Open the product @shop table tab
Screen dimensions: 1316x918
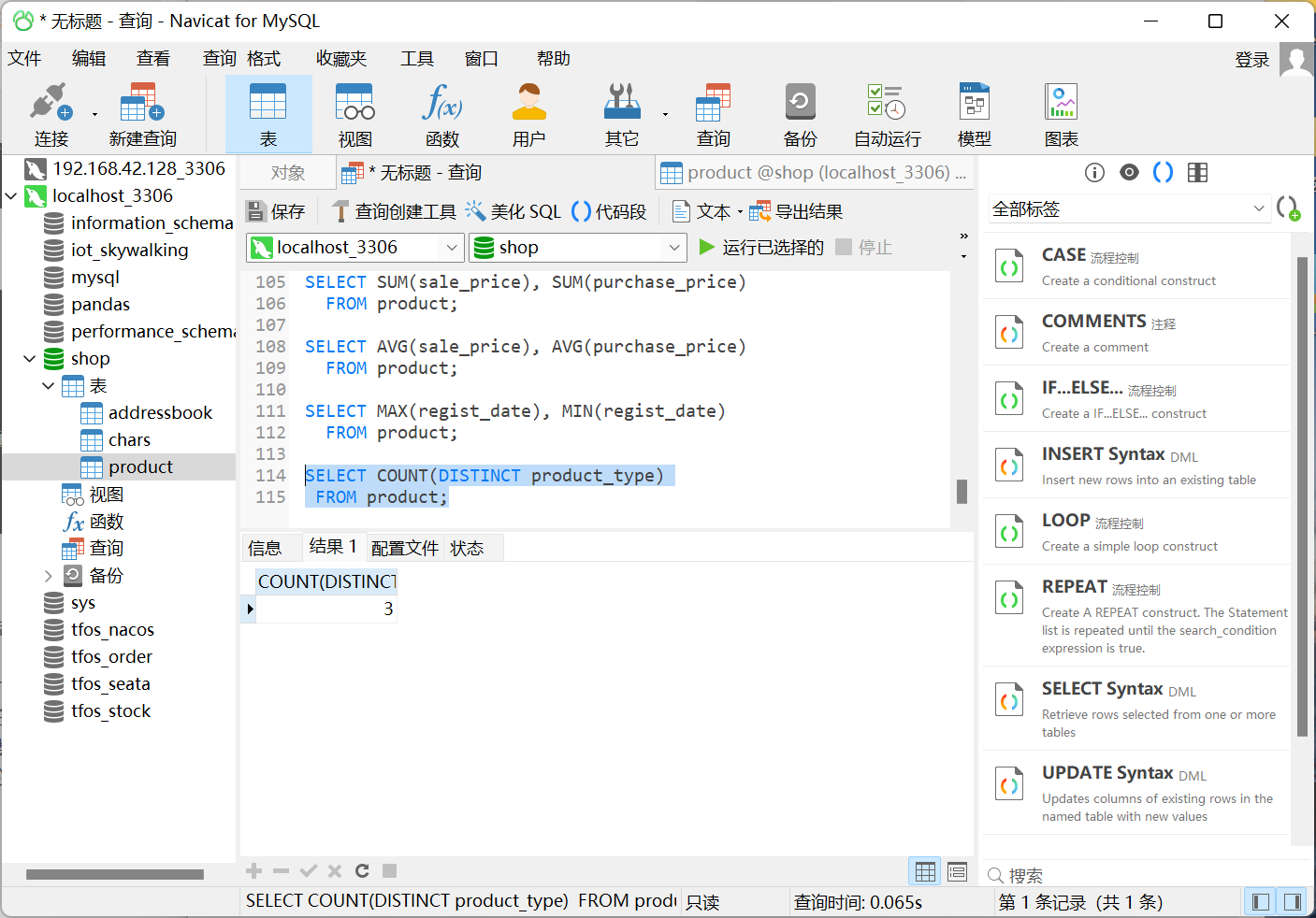pyautogui.click(x=814, y=173)
